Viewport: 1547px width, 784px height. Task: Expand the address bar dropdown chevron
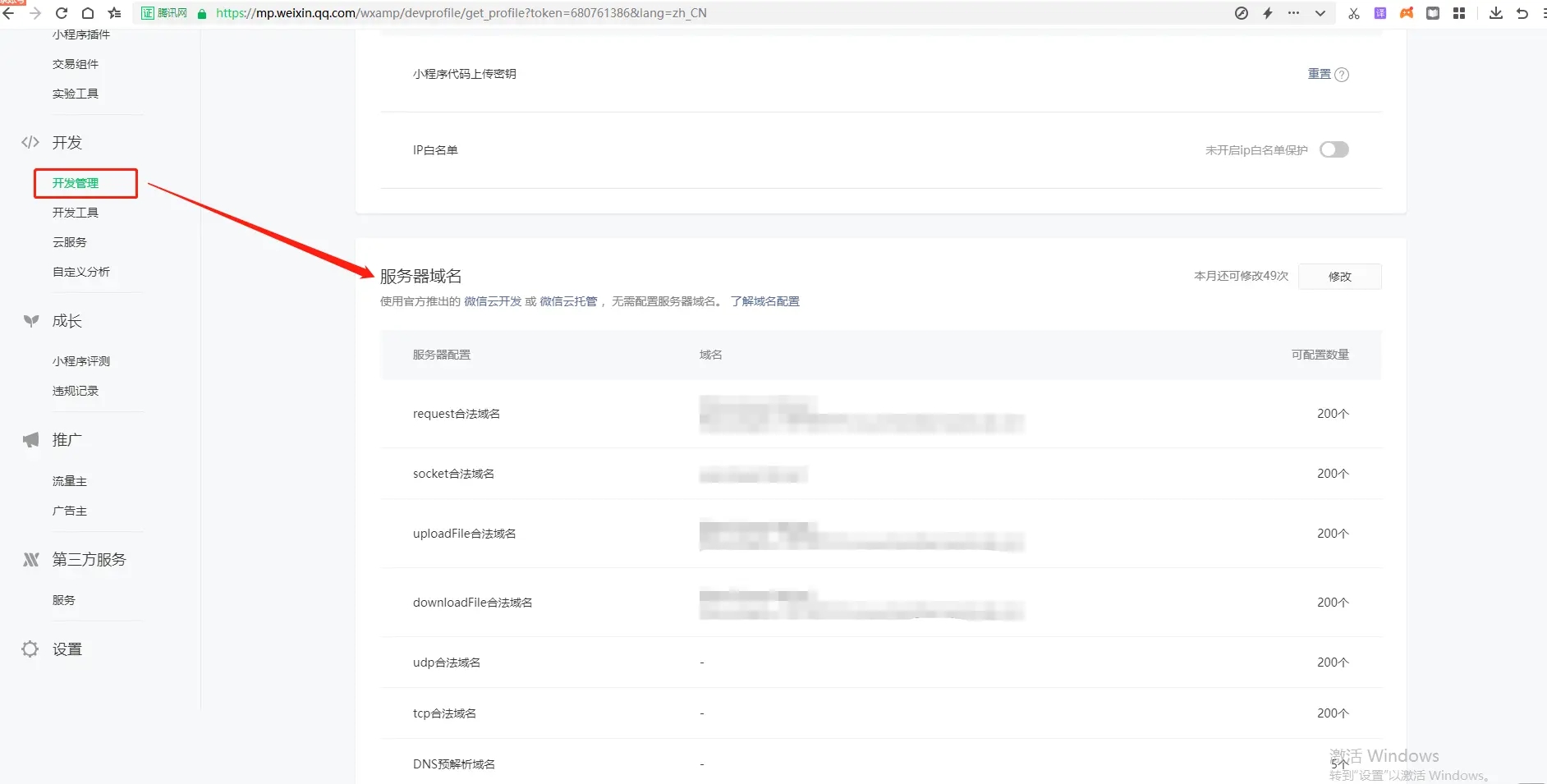(1320, 13)
